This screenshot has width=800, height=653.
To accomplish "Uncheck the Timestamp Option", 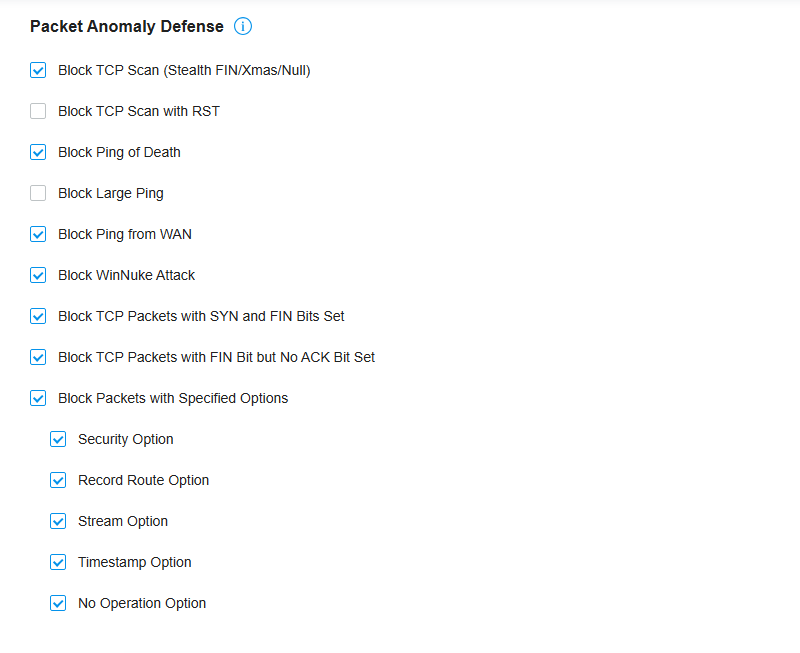I will [x=58, y=562].
